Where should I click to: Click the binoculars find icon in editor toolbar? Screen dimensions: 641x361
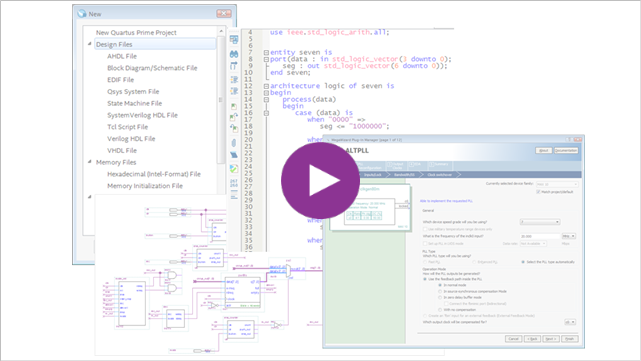[x=234, y=54]
